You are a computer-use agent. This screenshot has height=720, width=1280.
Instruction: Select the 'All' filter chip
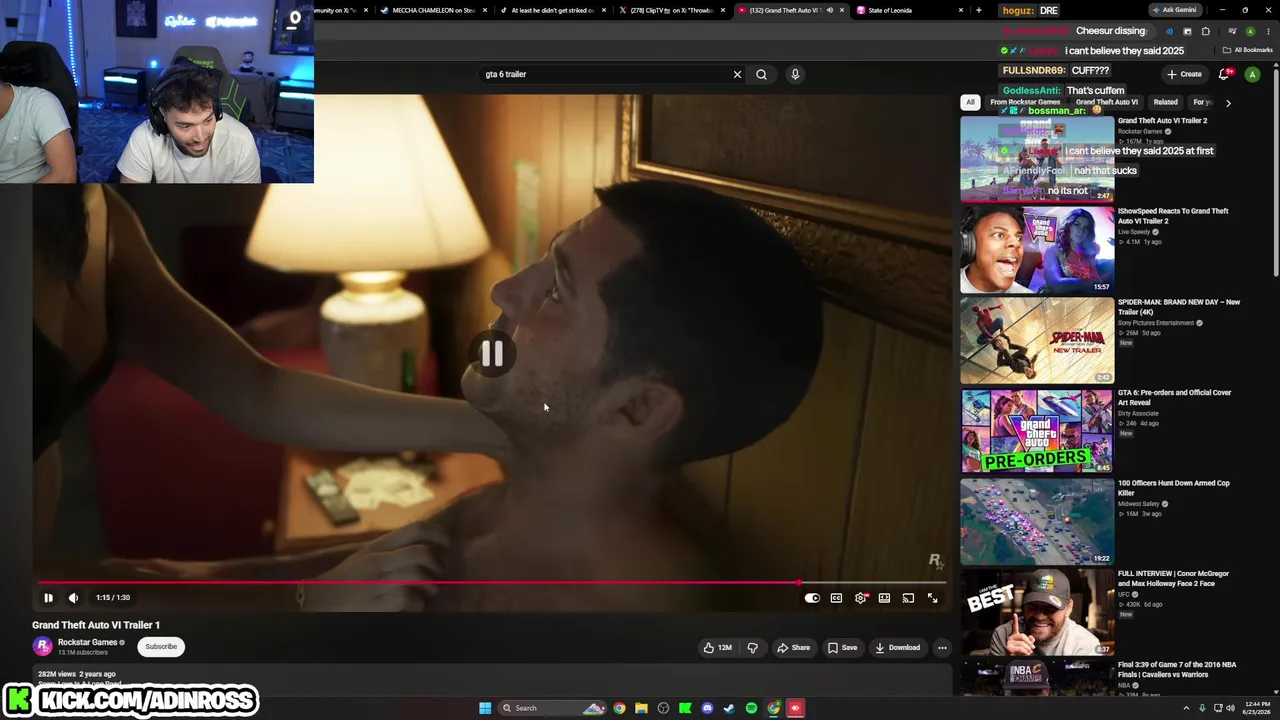coord(969,102)
